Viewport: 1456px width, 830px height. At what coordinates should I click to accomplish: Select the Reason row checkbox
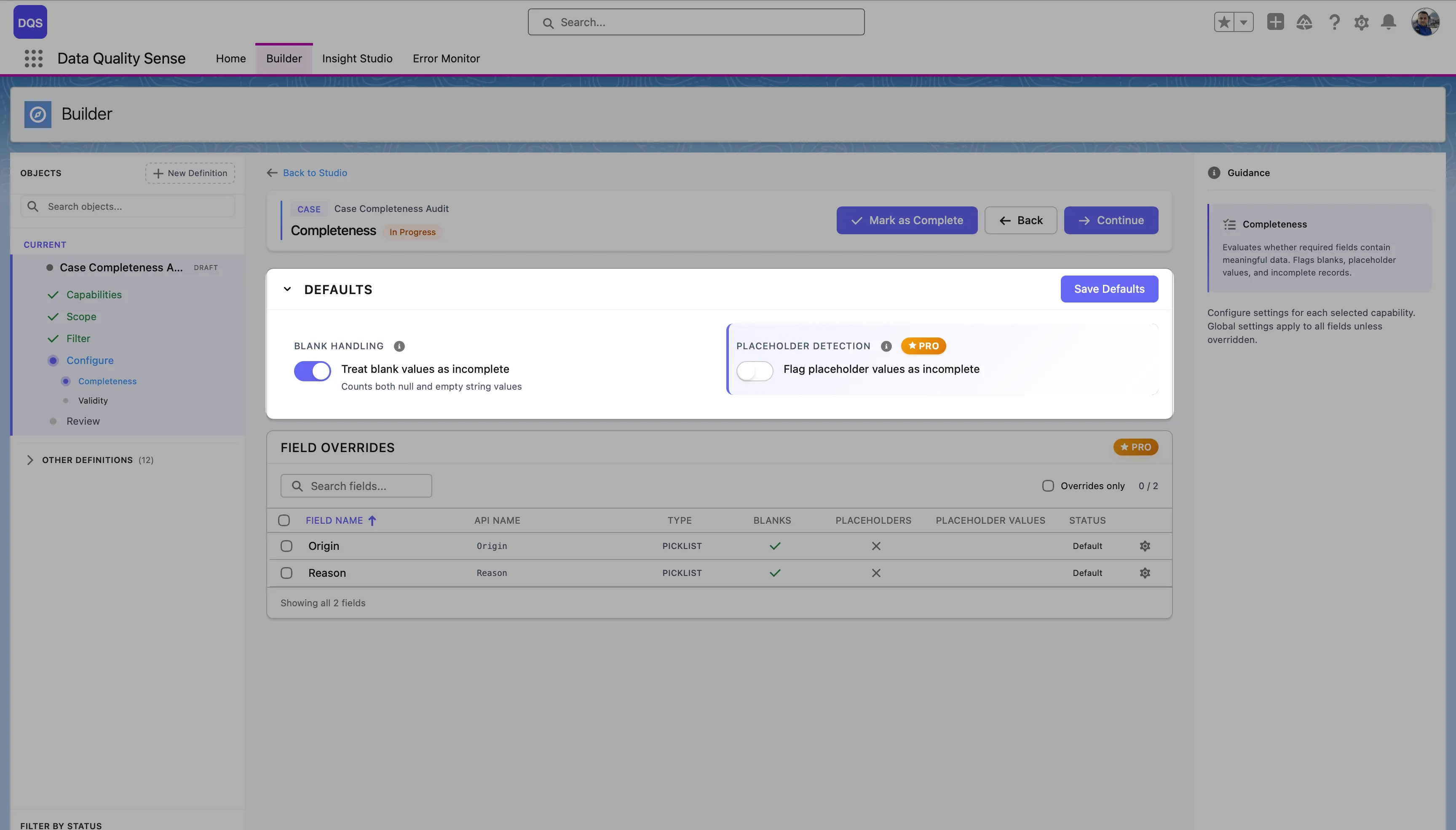(286, 572)
